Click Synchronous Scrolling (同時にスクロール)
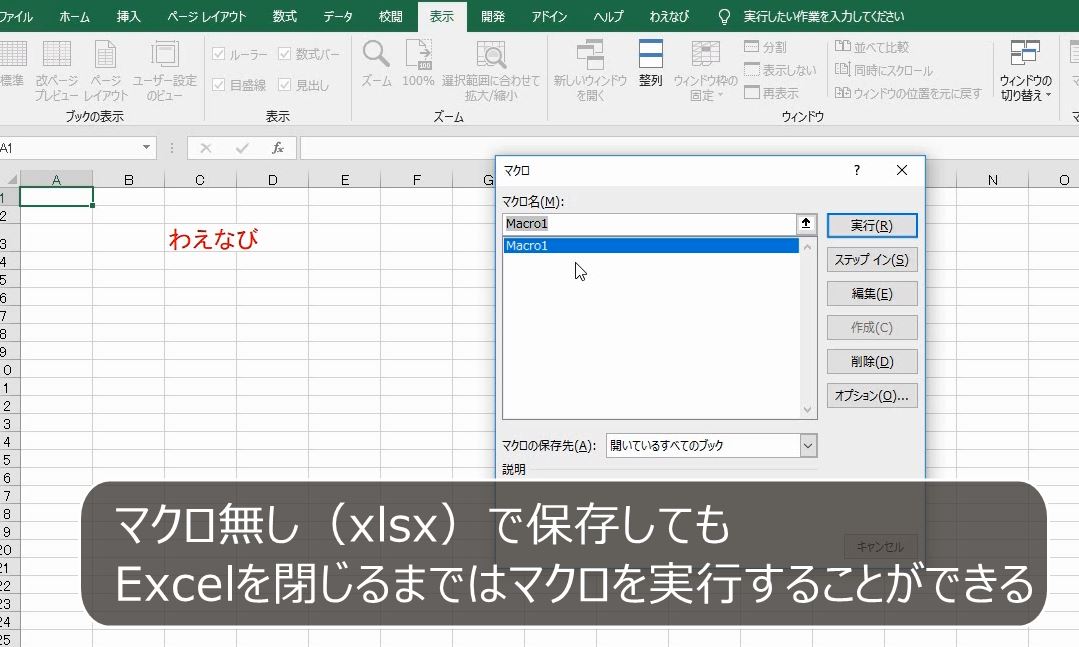The height and width of the screenshot is (647, 1079). [x=884, y=70]
